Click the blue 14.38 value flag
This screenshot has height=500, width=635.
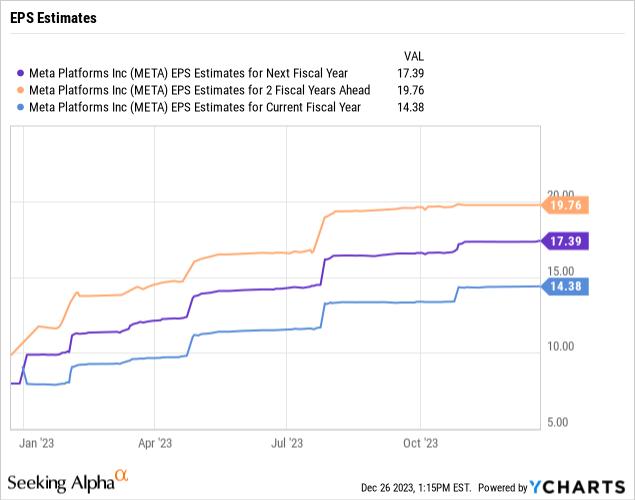tap(566, 287)
